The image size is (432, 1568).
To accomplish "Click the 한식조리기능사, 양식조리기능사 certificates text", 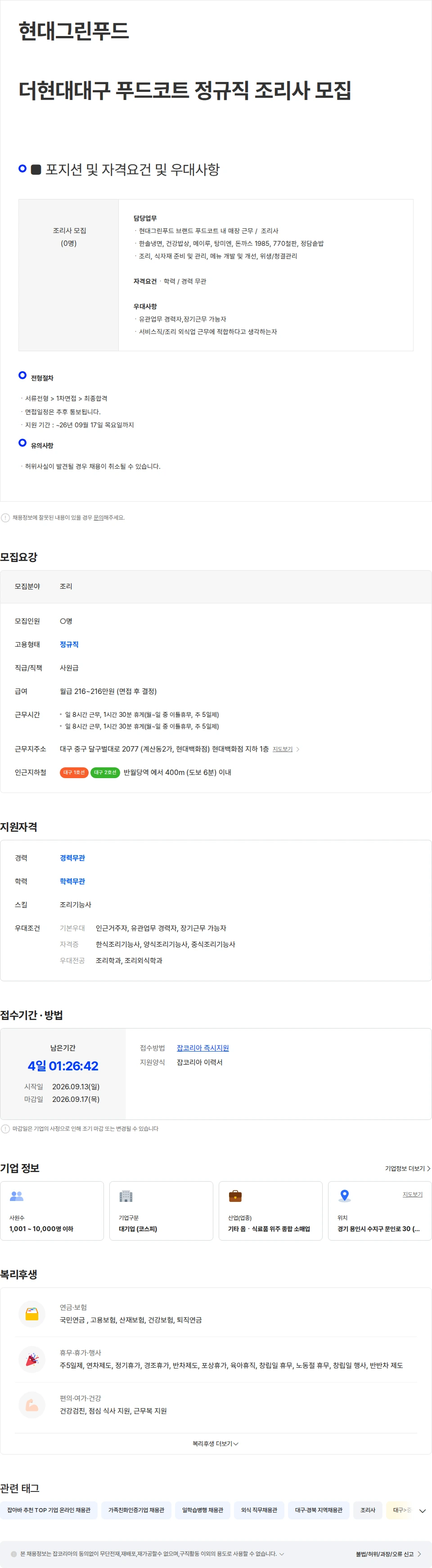I will pyautogui.click(x=166, y=945).
